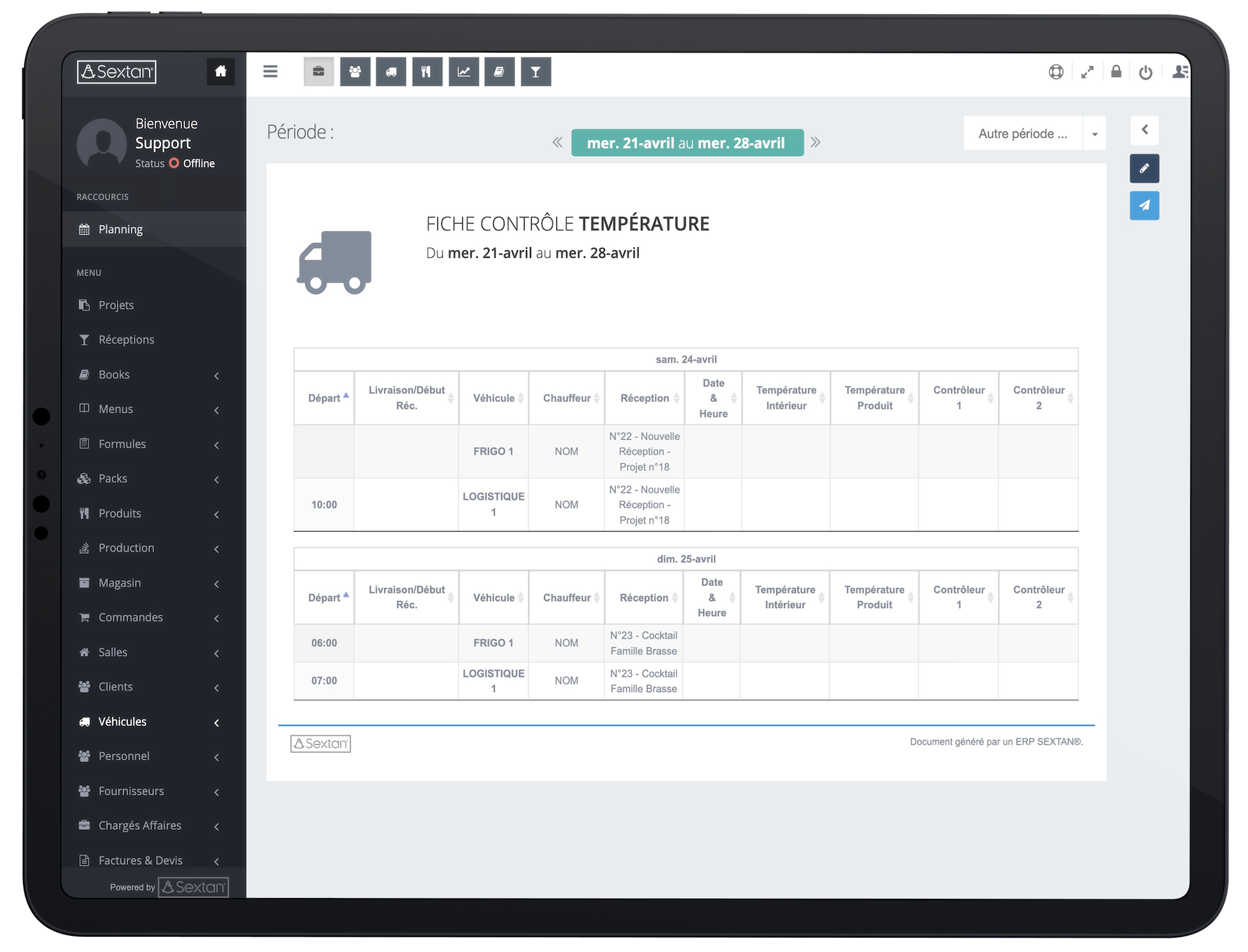Open the Planning shortcut
The height and width of the screenshot is (952, 1248).
click(x=120, y=229)
